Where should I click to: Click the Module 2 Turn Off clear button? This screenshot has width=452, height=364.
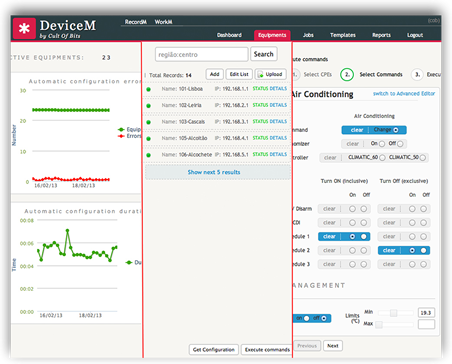(x=389, y=250)
